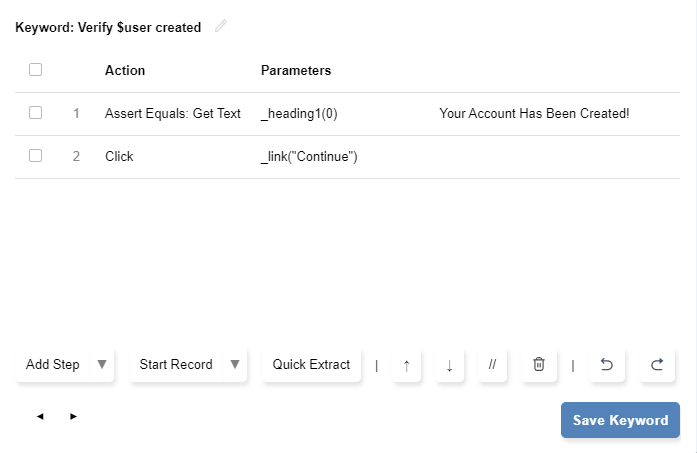Save the keyword with Save Keyword

click(620, 420)
